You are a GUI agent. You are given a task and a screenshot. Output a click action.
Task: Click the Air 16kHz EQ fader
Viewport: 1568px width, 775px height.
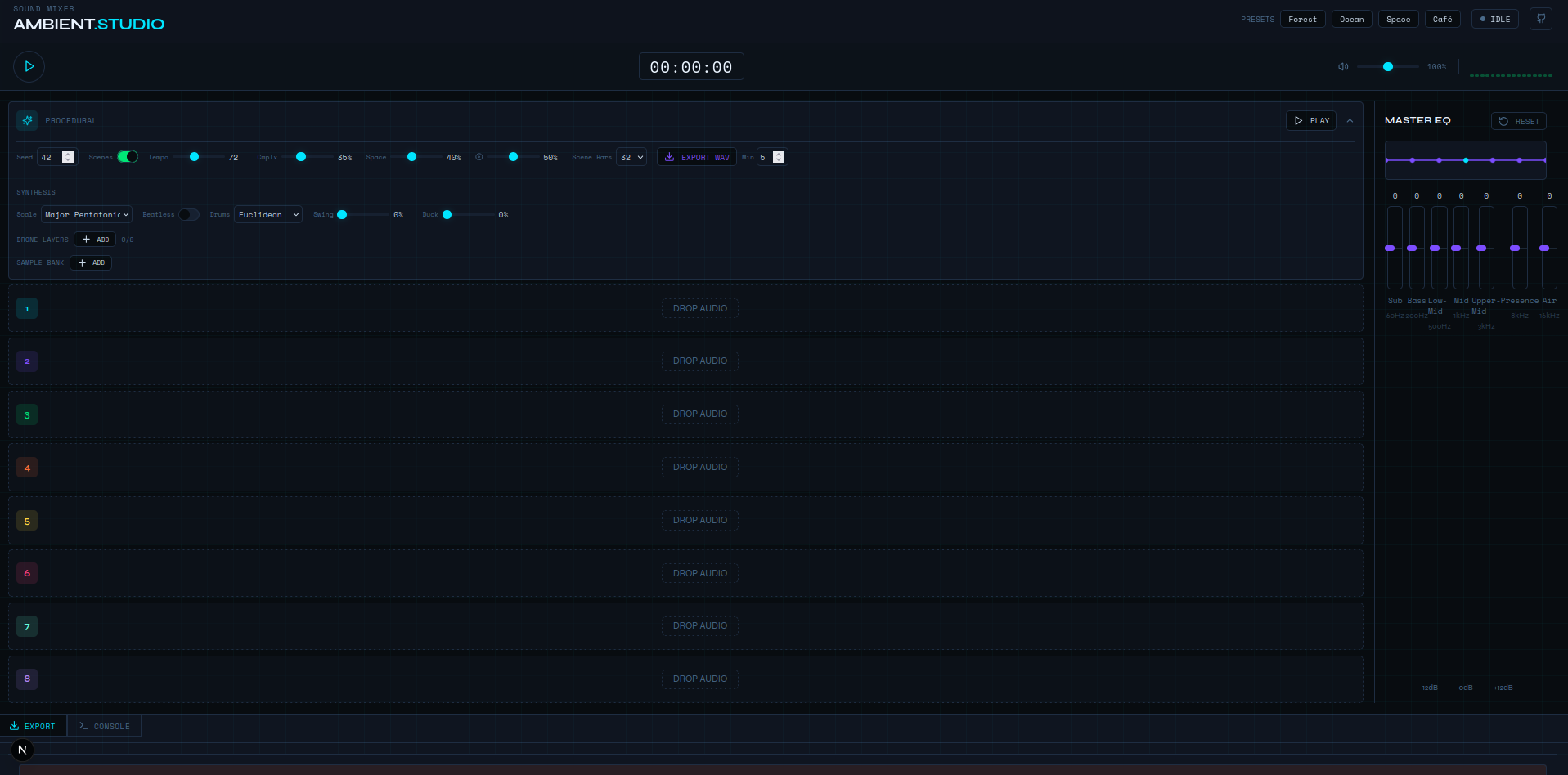pyautogui.click(x=1549, y=248)
